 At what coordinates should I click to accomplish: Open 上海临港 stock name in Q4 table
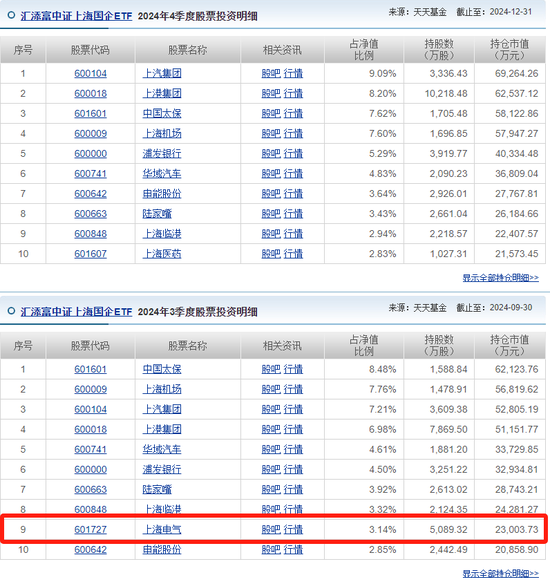[162, 234]
